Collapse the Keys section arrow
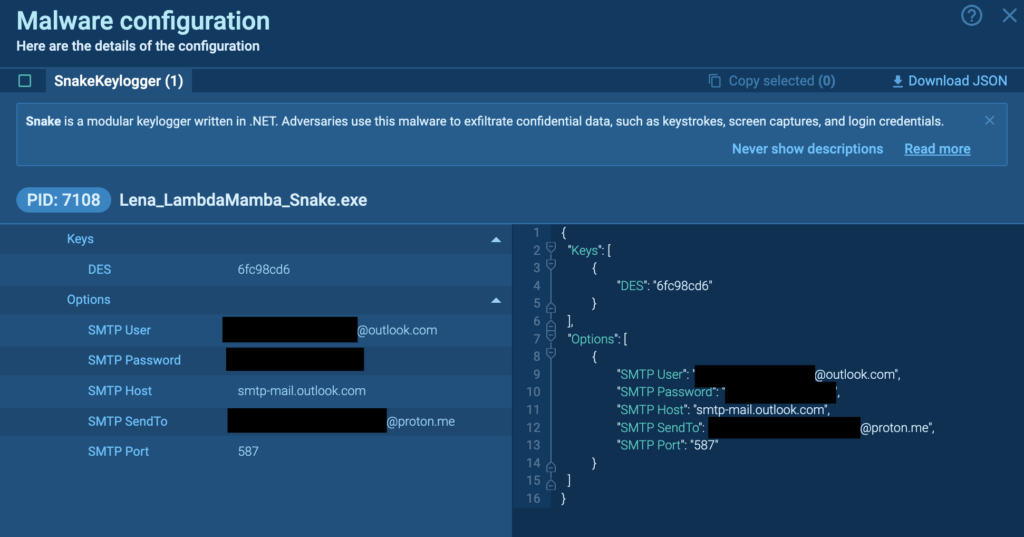 pos(495,240)
